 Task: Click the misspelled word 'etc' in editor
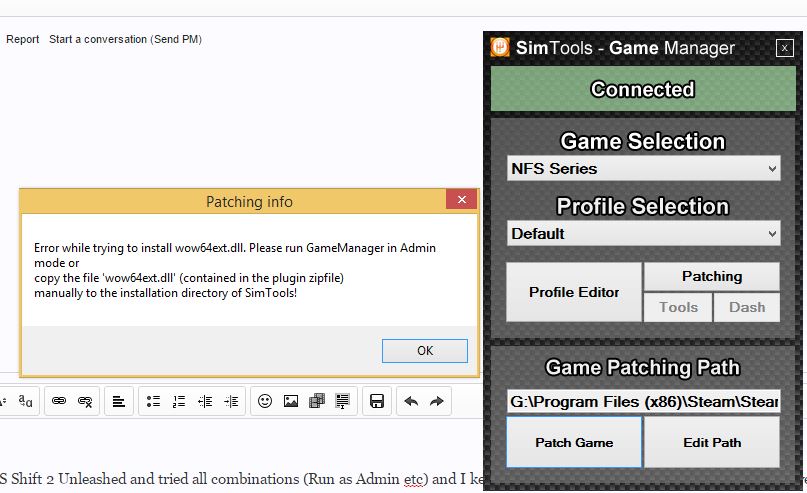click(x=413, y=479)
